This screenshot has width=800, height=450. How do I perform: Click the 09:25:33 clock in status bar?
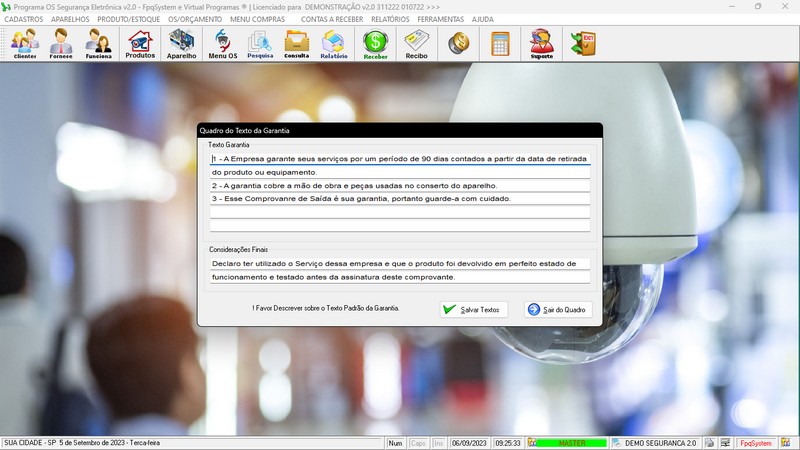click(x=508, y=443)
